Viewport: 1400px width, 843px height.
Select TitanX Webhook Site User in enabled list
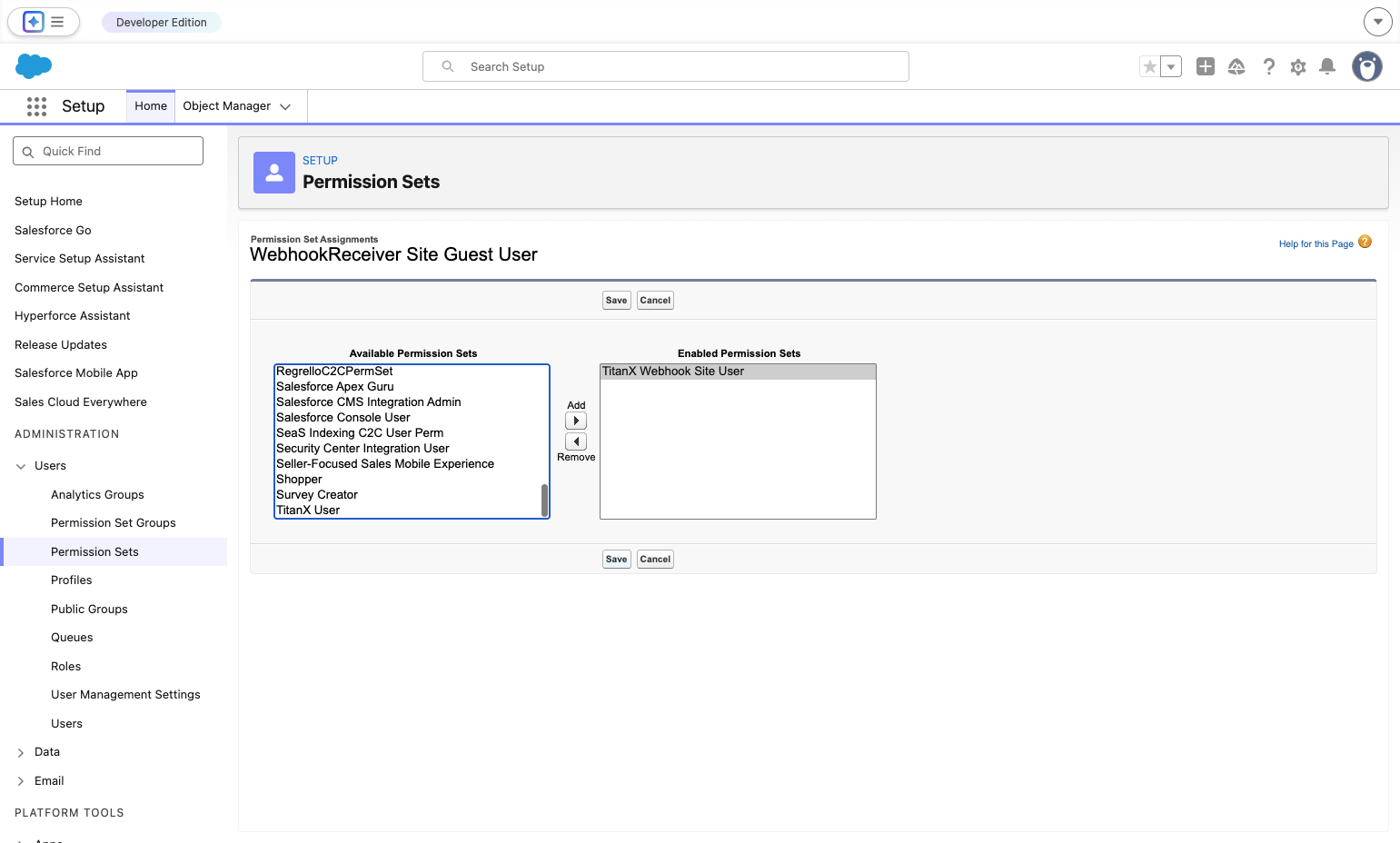738,372
